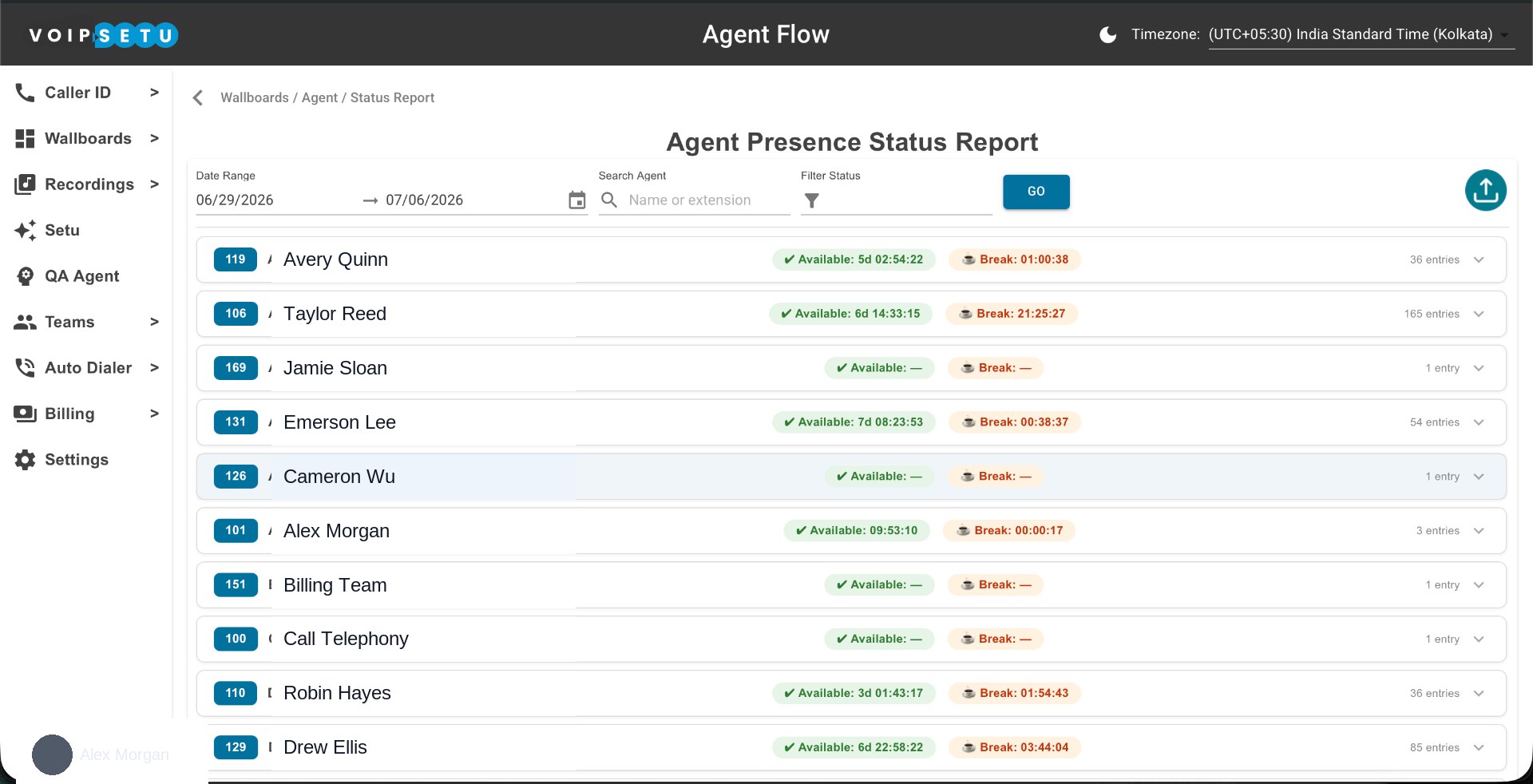
Task: Click the Settings gear icon
Action: 25,460
